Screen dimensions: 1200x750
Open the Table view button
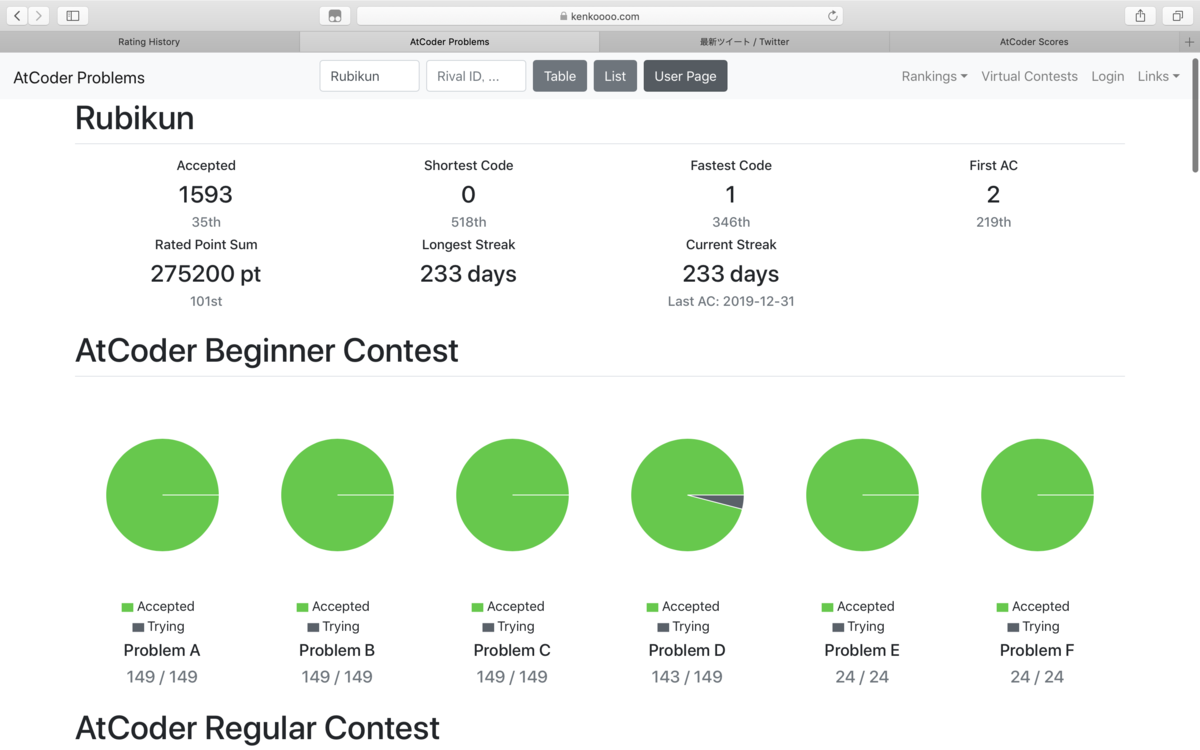[x=560, y=76]
